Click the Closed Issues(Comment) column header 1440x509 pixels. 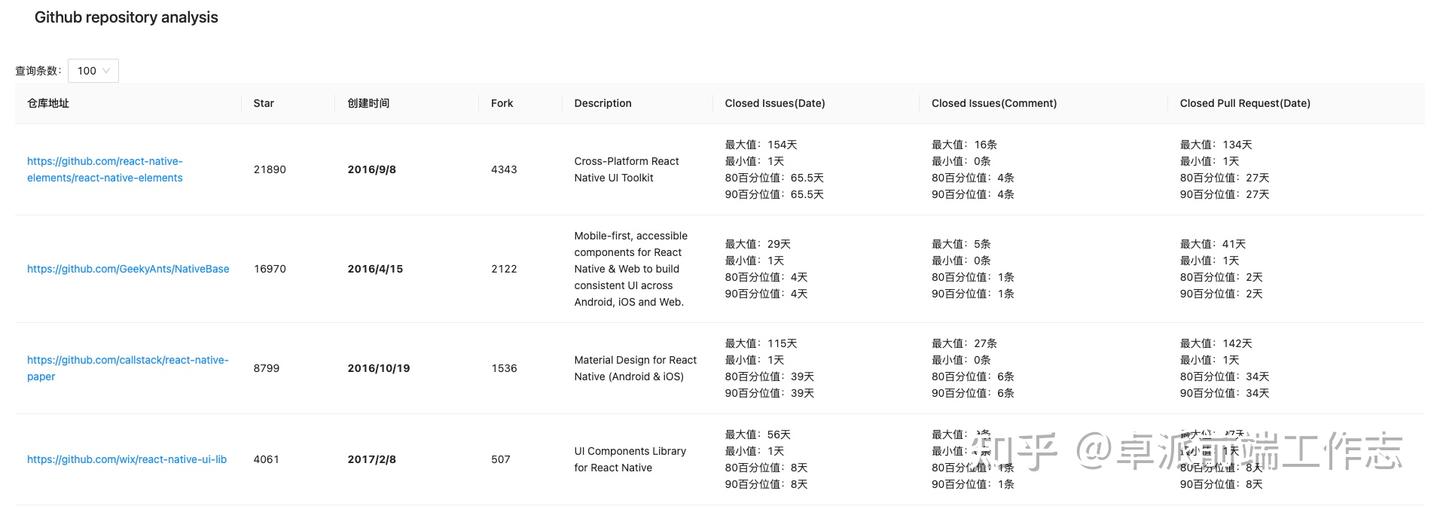pyautogui.click(x=994, y=103)
